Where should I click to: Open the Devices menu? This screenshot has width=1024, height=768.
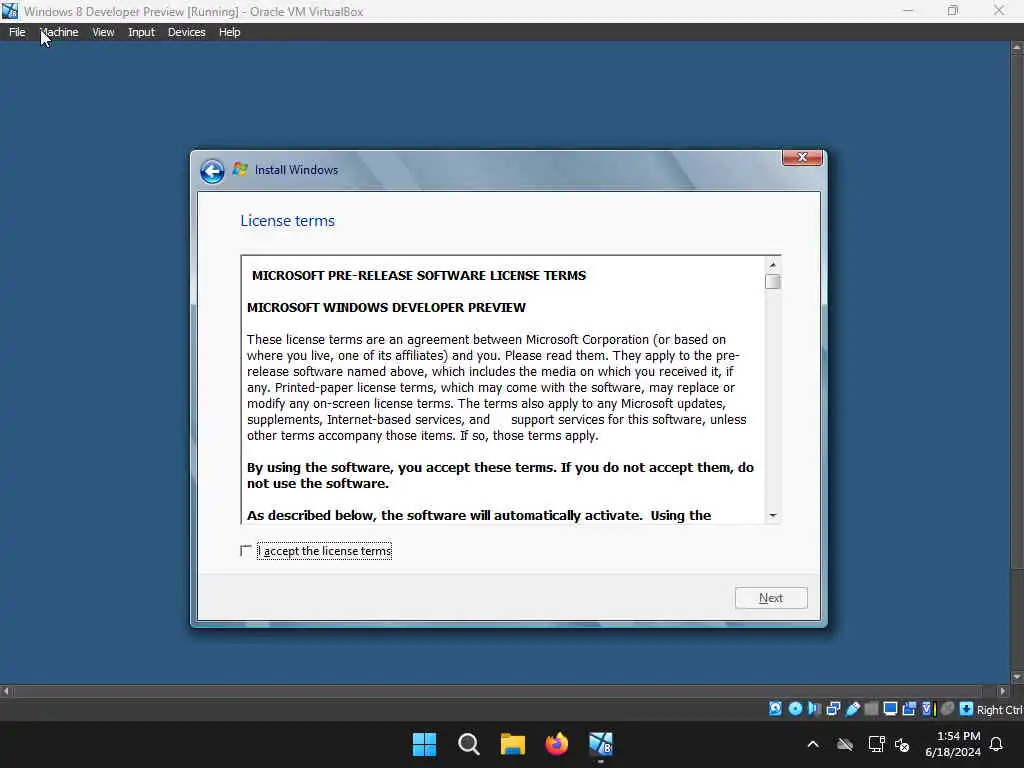186,32
